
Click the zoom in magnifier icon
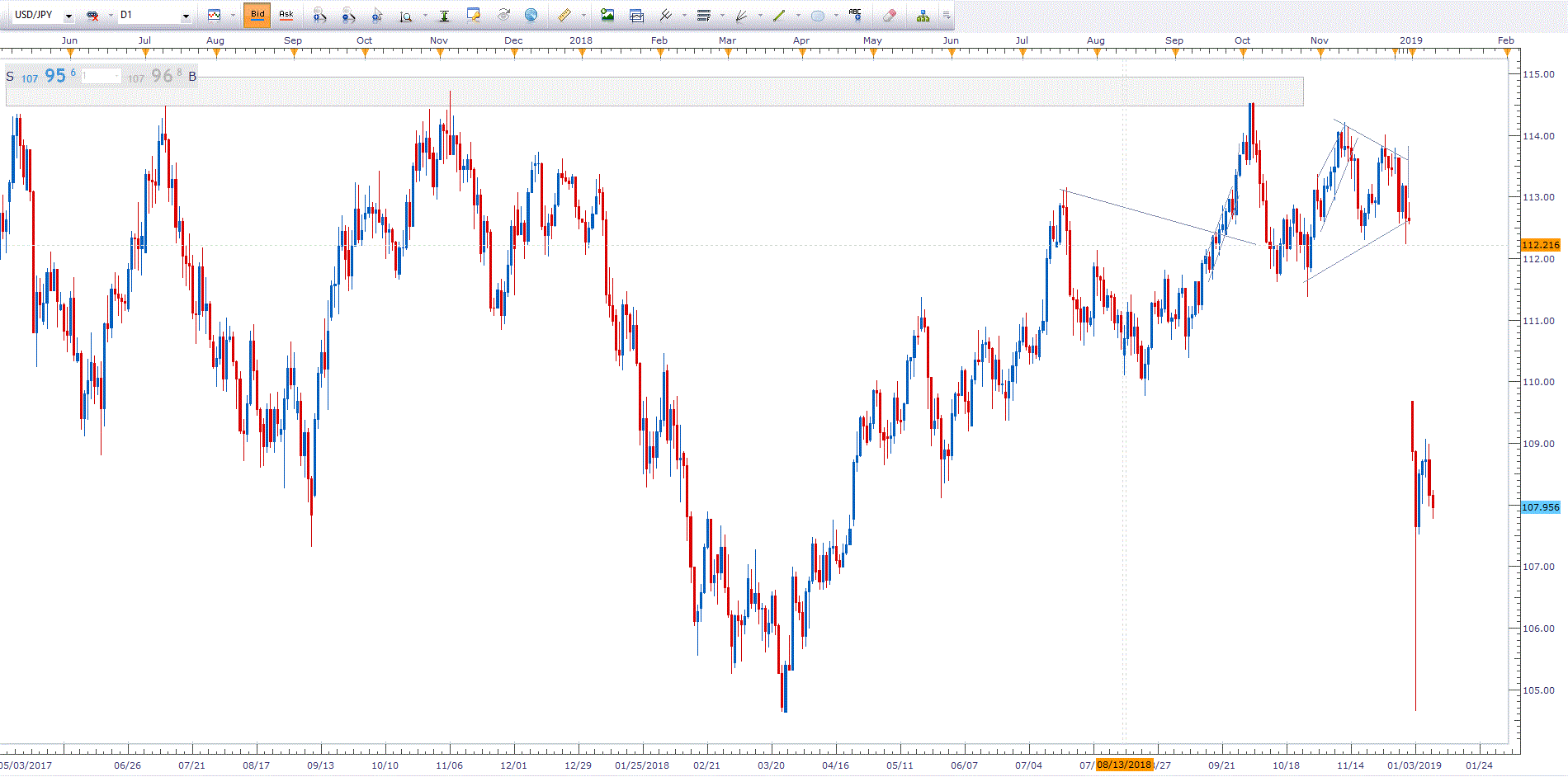[319, 15]
